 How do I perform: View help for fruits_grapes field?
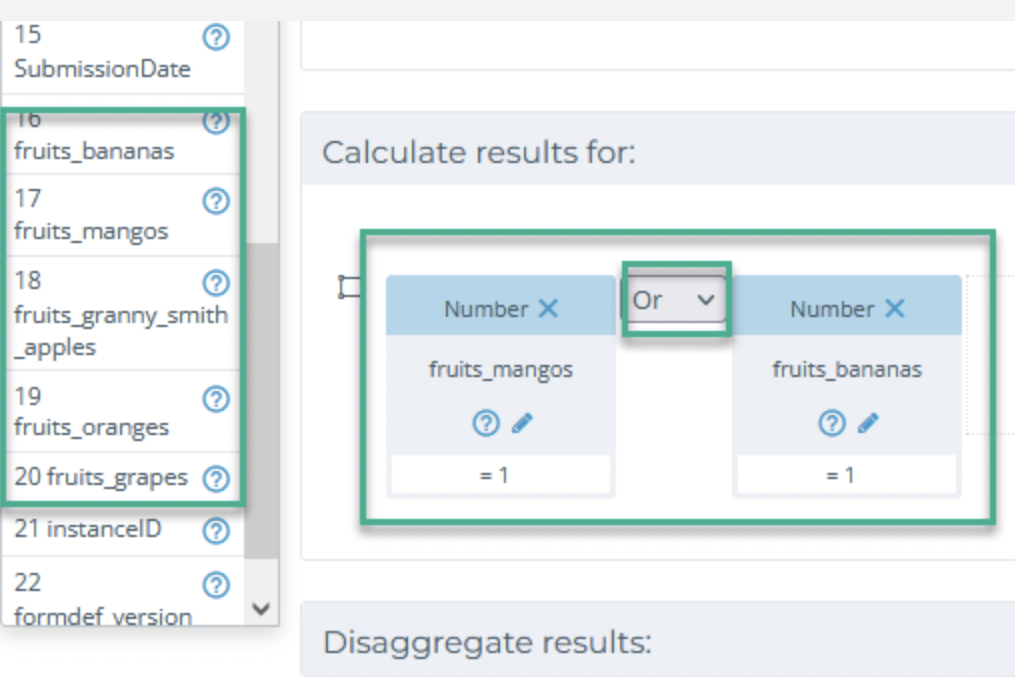tap(216, 479)
